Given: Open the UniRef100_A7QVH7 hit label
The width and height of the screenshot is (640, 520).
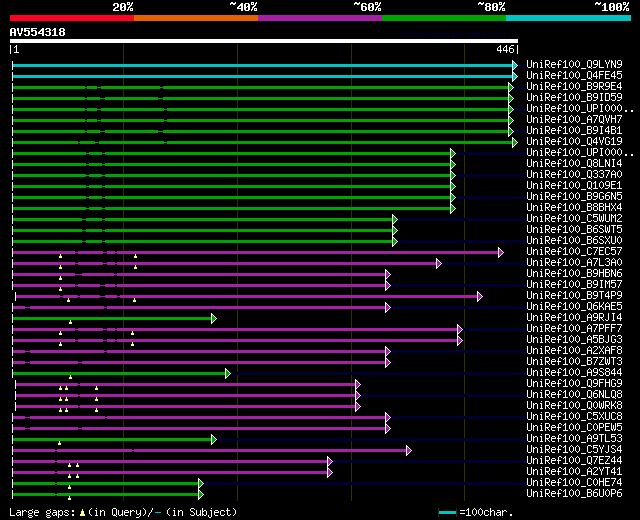Looking at the screenshot, I should (x=574, y=119).
